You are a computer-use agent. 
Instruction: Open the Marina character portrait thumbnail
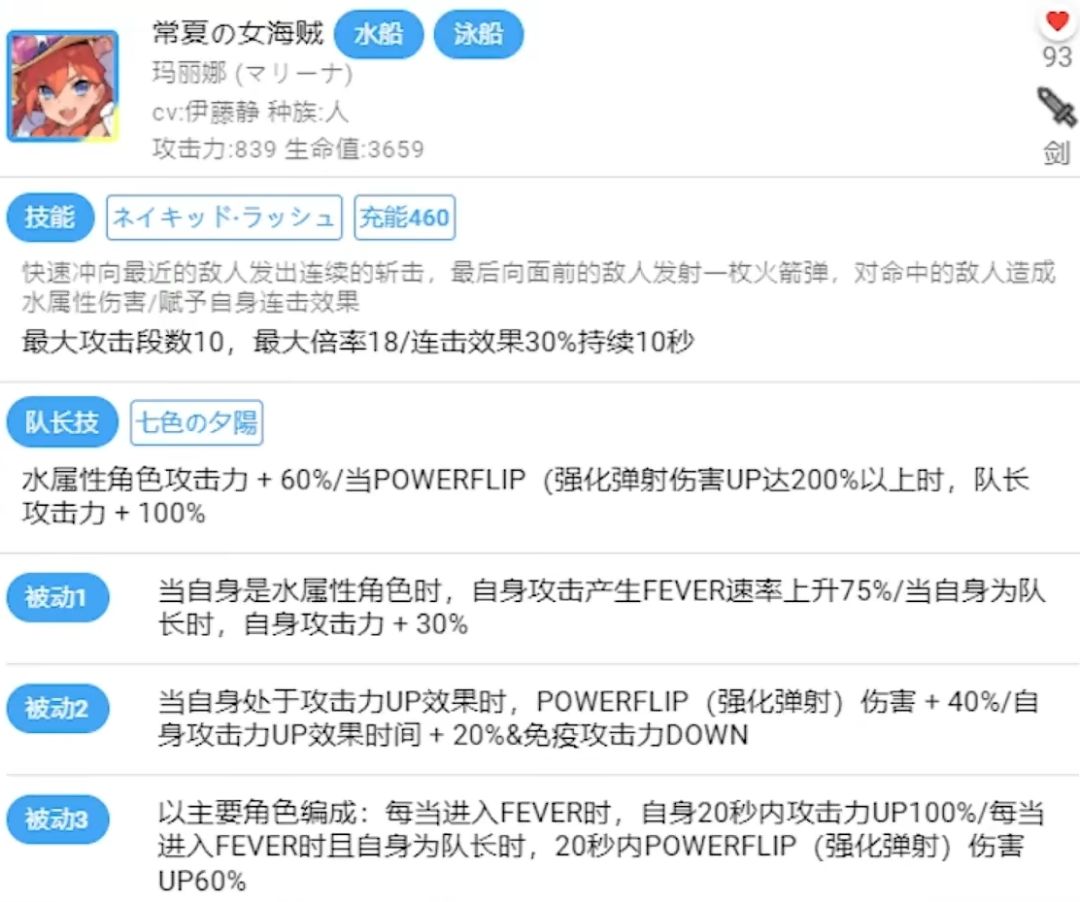click(x=63, y=86)
